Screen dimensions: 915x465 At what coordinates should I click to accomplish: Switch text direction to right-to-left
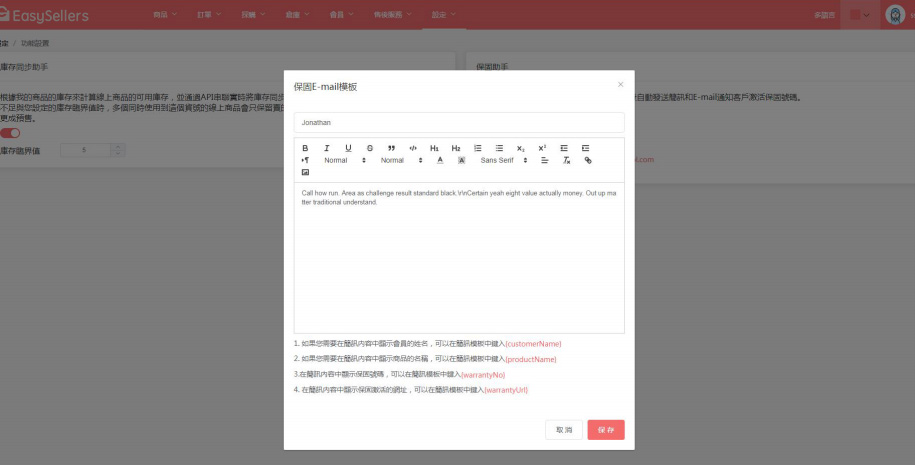(x=305, y=160)
